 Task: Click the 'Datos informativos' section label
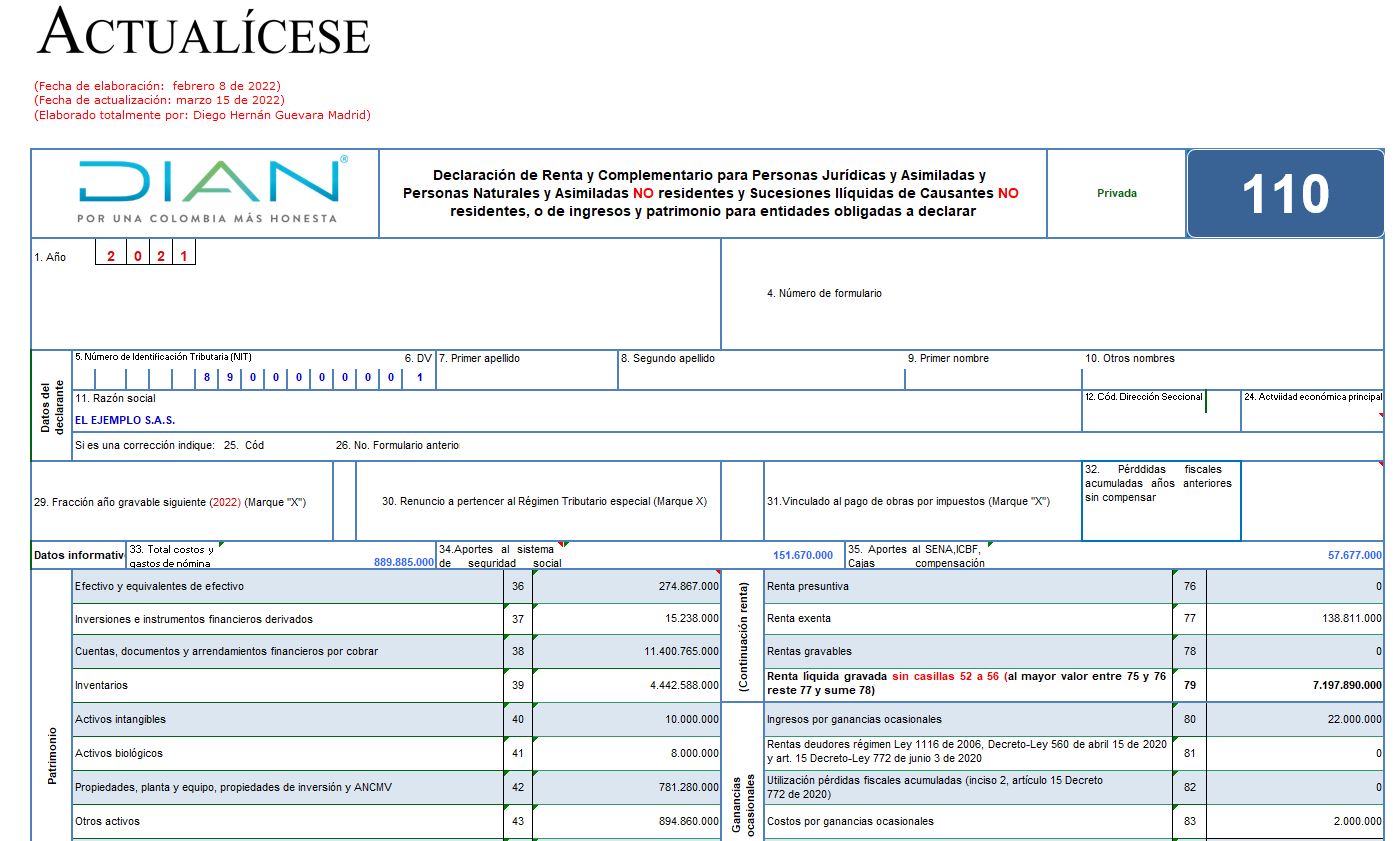click(78, 555)
